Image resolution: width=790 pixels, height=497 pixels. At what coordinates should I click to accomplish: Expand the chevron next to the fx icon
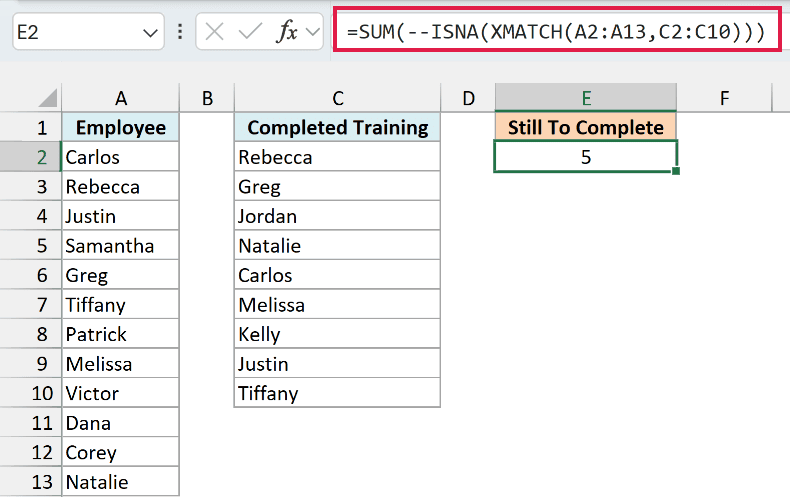pyautogui.click(x=313, y=32)
